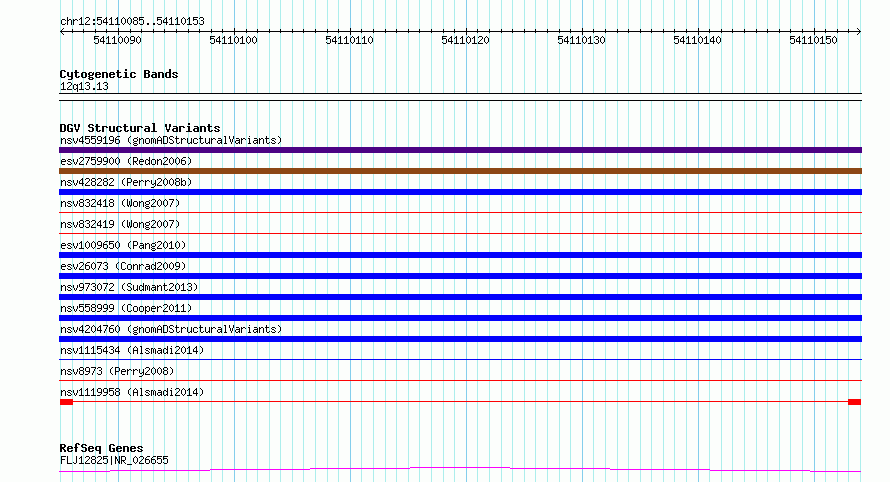Click the magenta FLJ12825 gene line

pyautogui.click(x=460, y=468)
